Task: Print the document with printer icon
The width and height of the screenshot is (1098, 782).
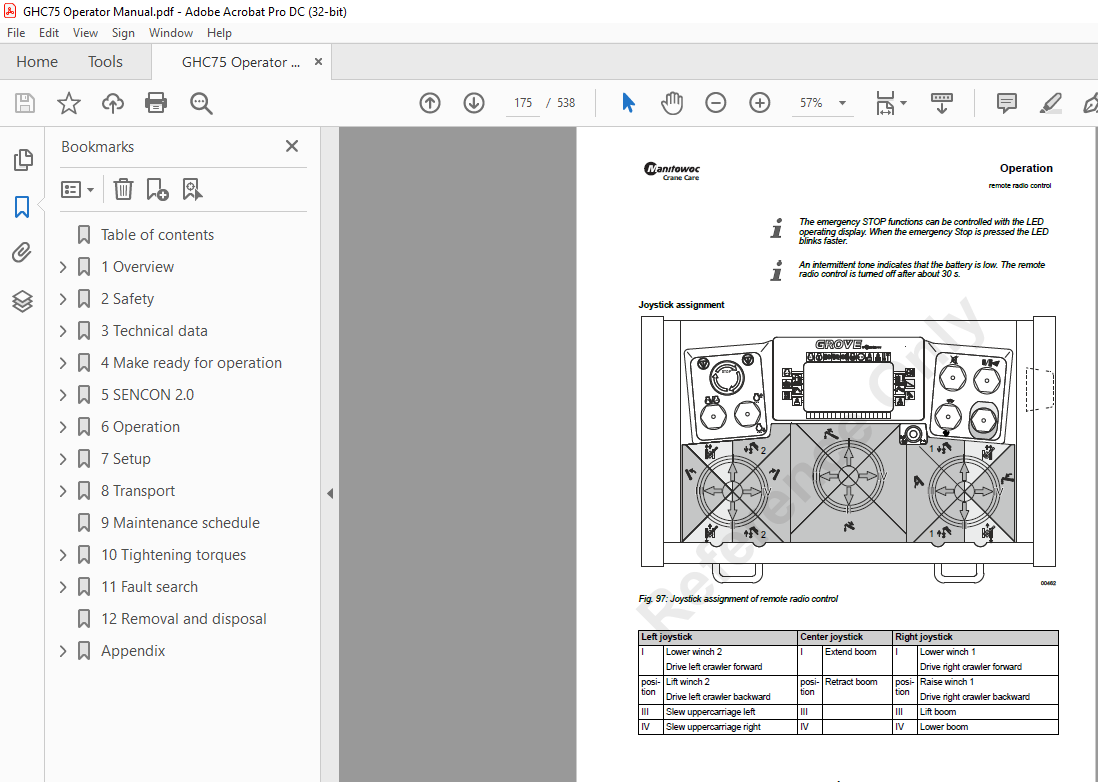Action: [155, 103]
